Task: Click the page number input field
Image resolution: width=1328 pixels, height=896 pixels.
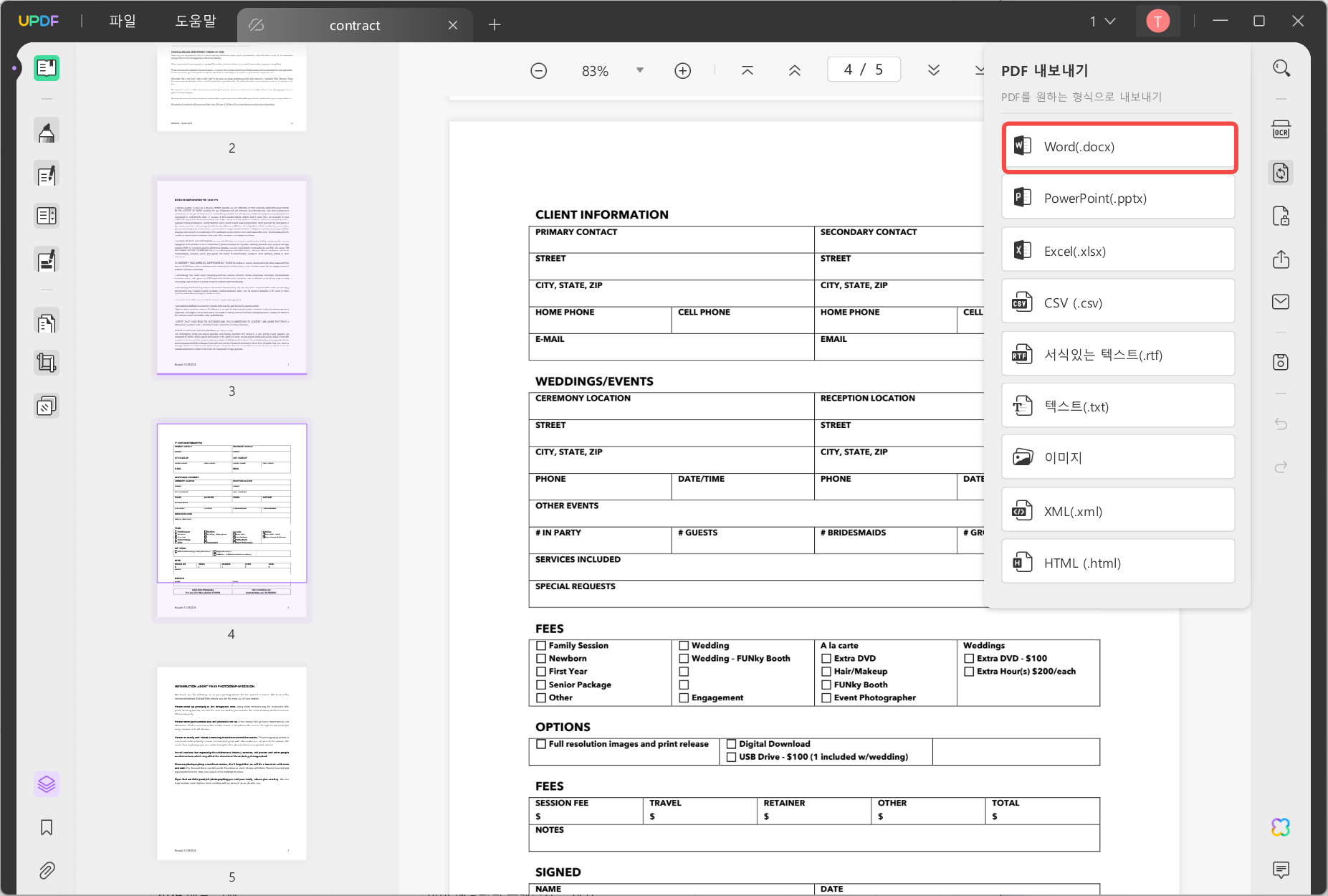Action: click(864, 70)
